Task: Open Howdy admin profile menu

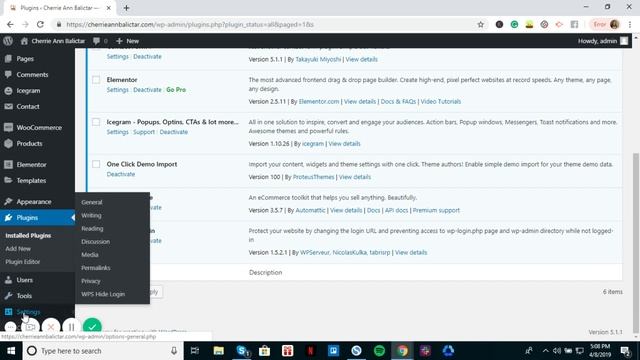Action: (603, 41)
